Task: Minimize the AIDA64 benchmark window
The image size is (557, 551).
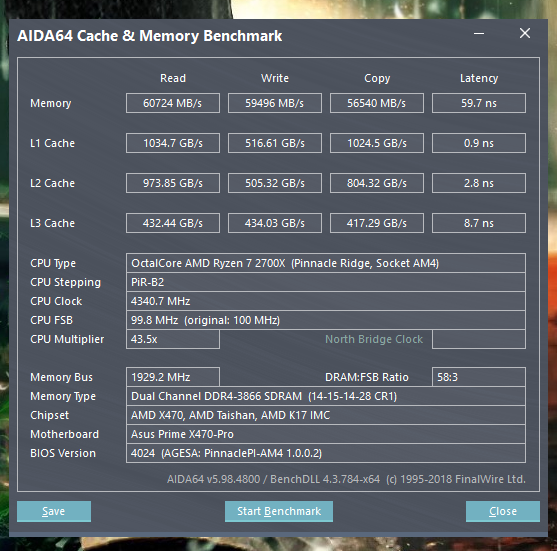Action: [x=479, y=34]
